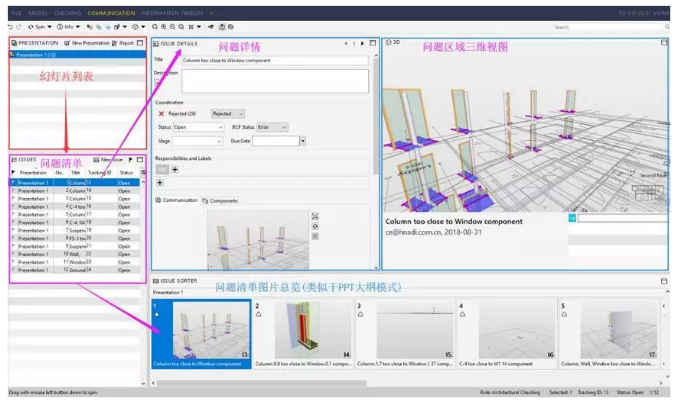Open the Stage dropdown

pos(197,141)
